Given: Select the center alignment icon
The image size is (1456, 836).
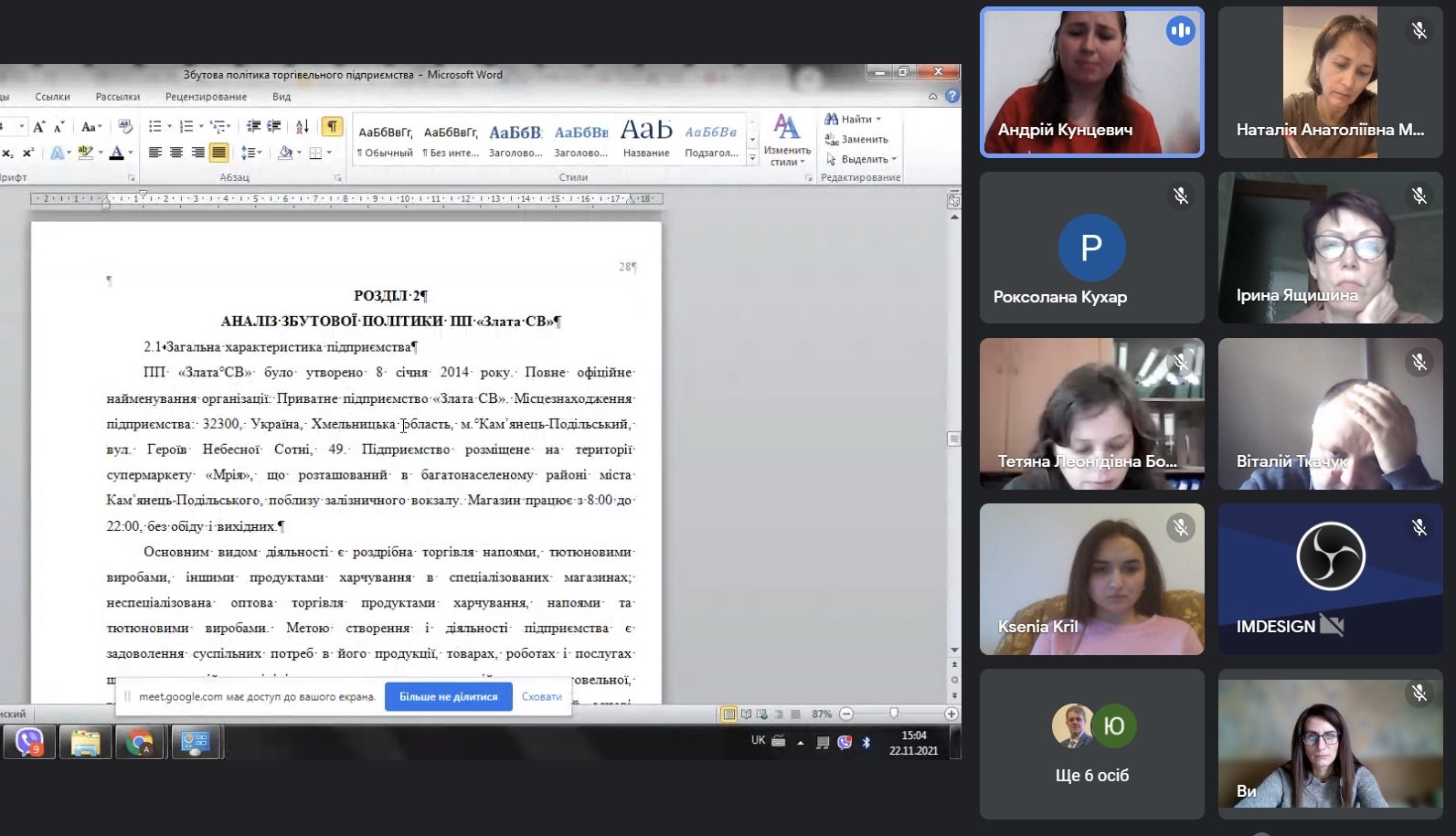Looking at the screenshot, I should click(176, 153).
